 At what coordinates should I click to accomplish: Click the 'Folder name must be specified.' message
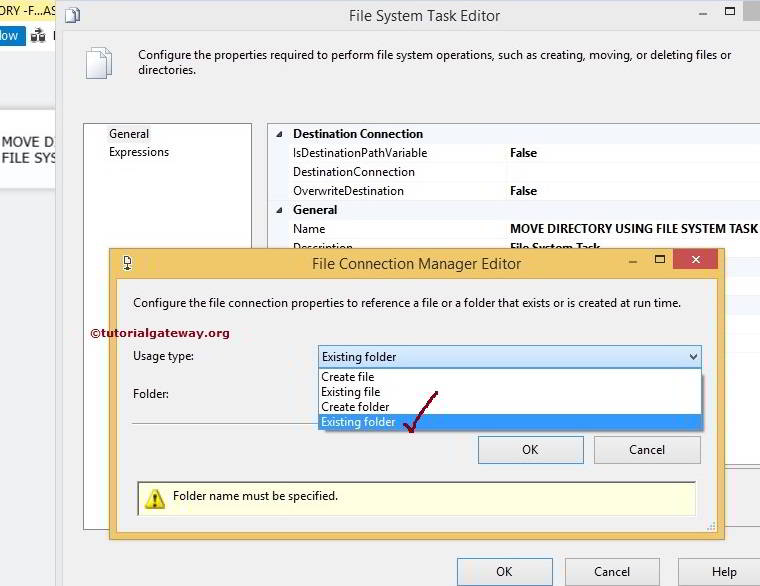[255, 496]
